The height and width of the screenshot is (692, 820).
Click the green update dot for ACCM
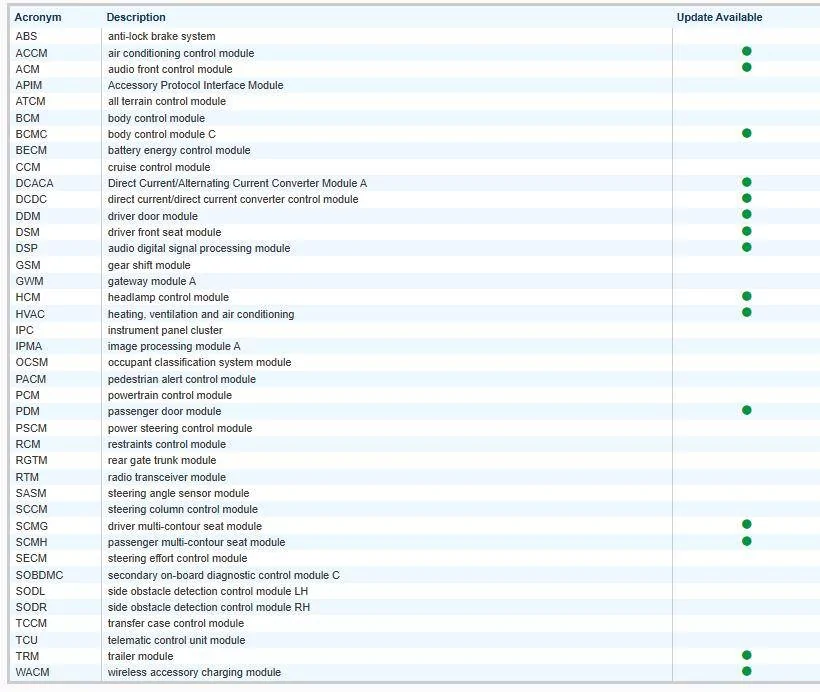click(x=746, y=52)
